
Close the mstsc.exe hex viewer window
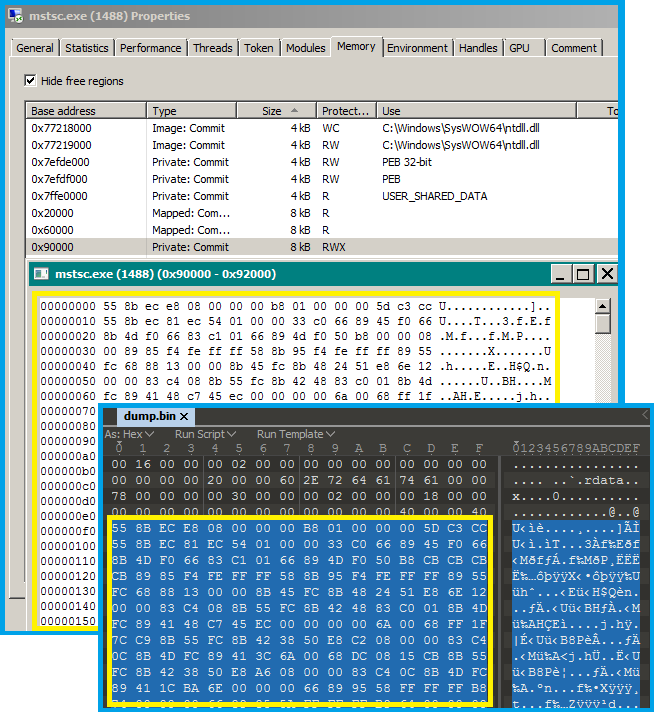coord(606,273)
